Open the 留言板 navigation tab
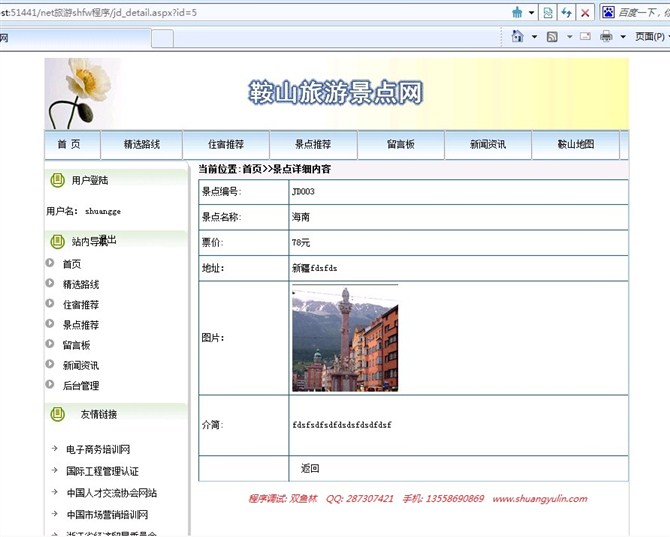The height and width of the screenshot is (537, 670). [401, 144]
